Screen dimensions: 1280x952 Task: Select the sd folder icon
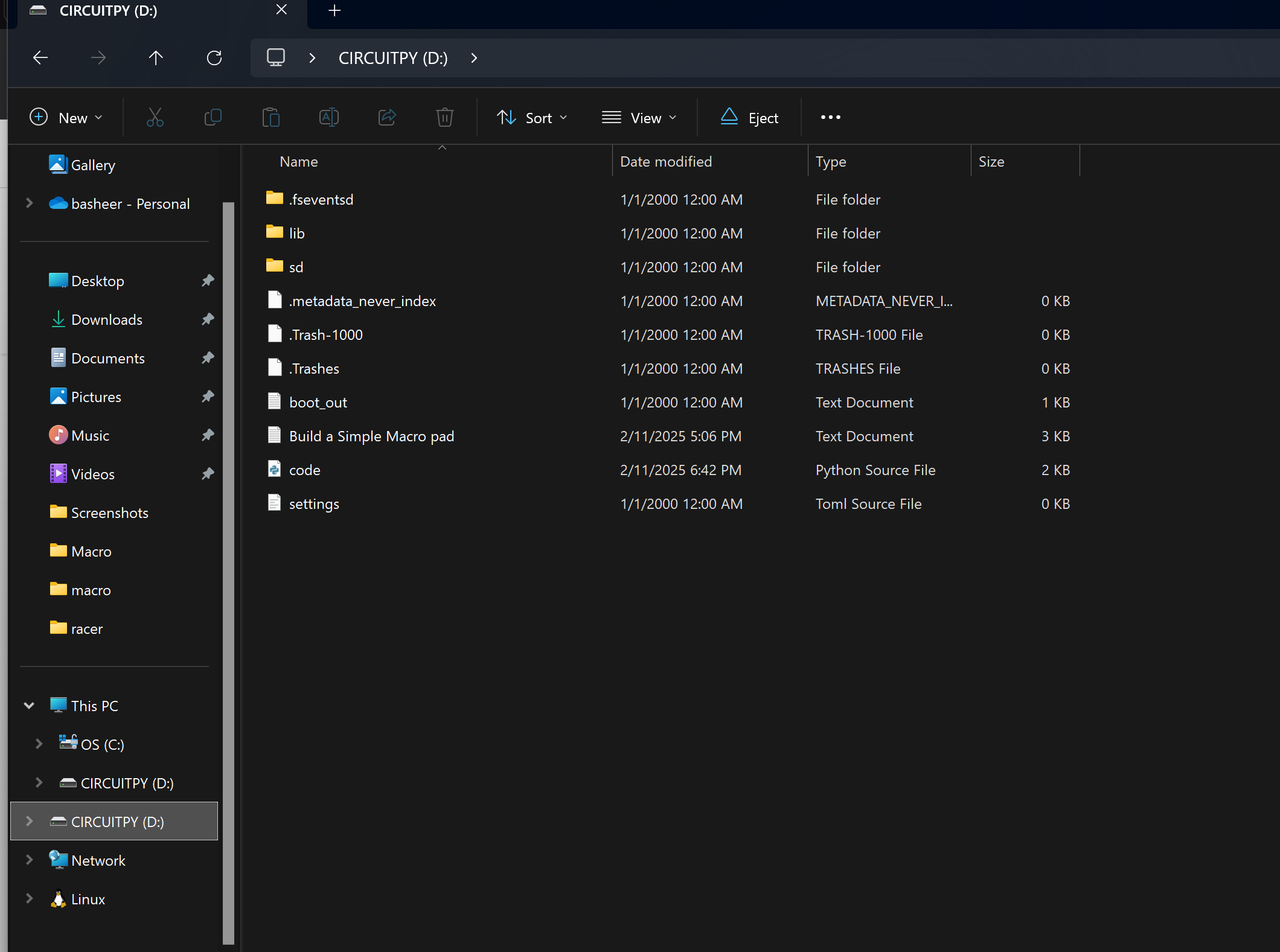275,266
